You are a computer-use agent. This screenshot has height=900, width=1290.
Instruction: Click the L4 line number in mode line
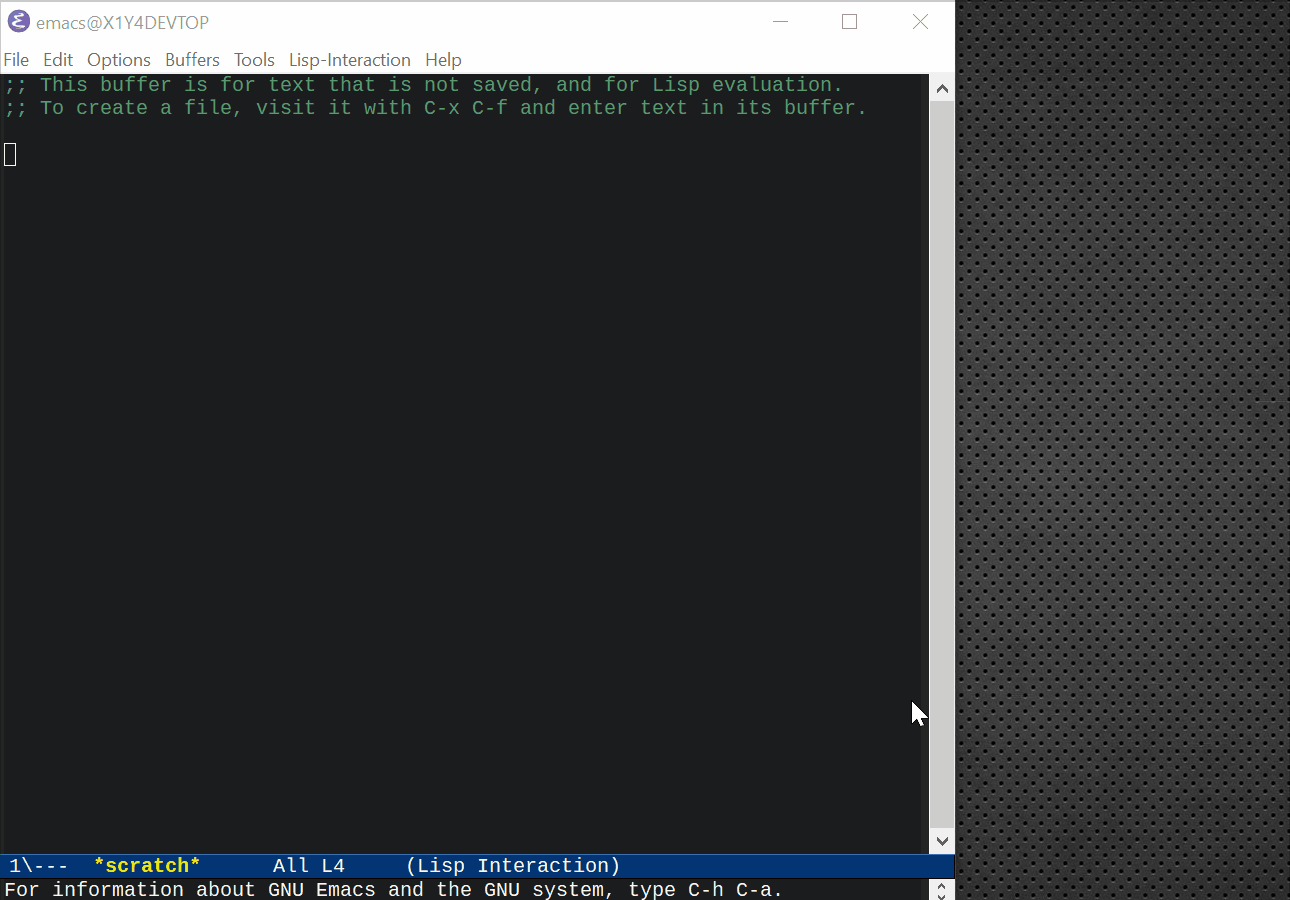pos(333,866)
